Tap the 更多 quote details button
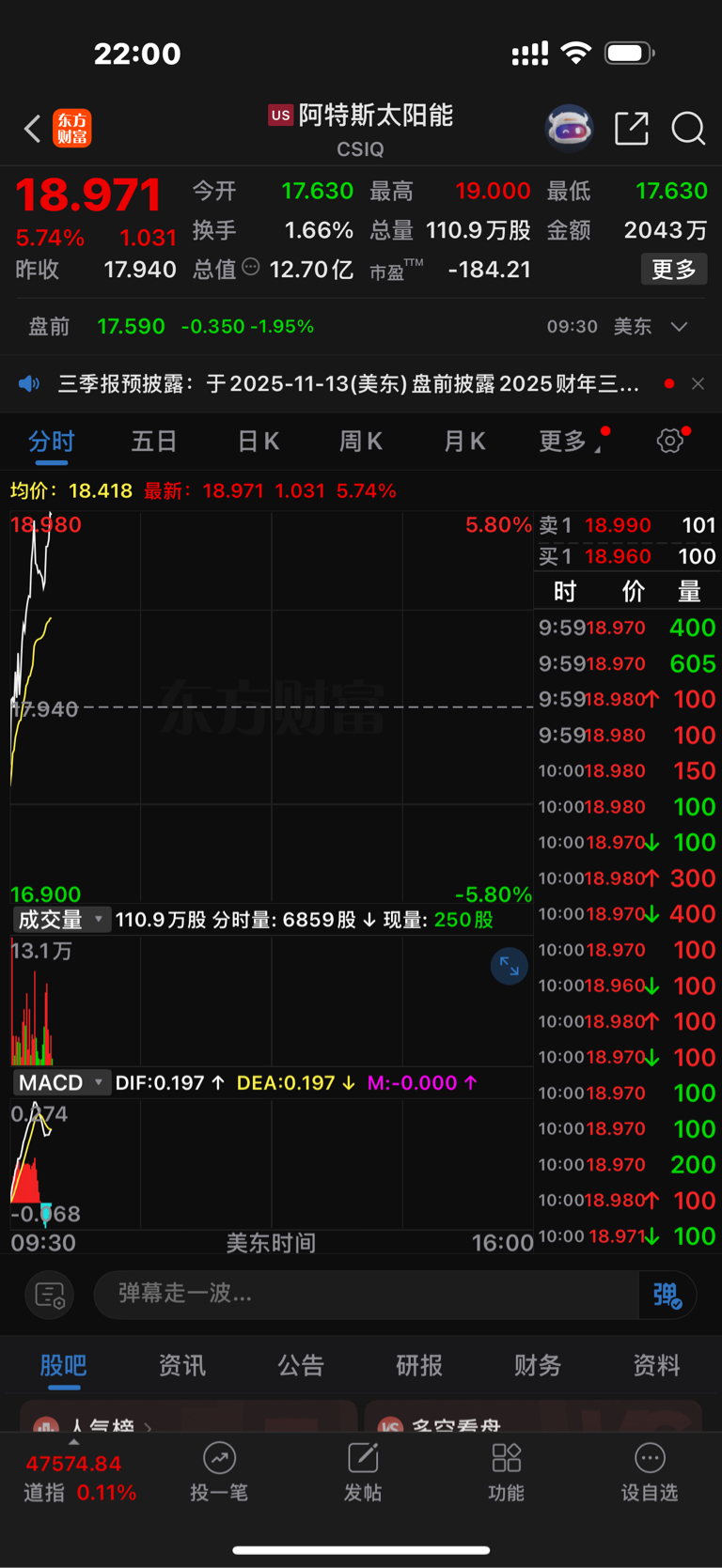This screenshot has width=722, height=1568. coord(674,270)
